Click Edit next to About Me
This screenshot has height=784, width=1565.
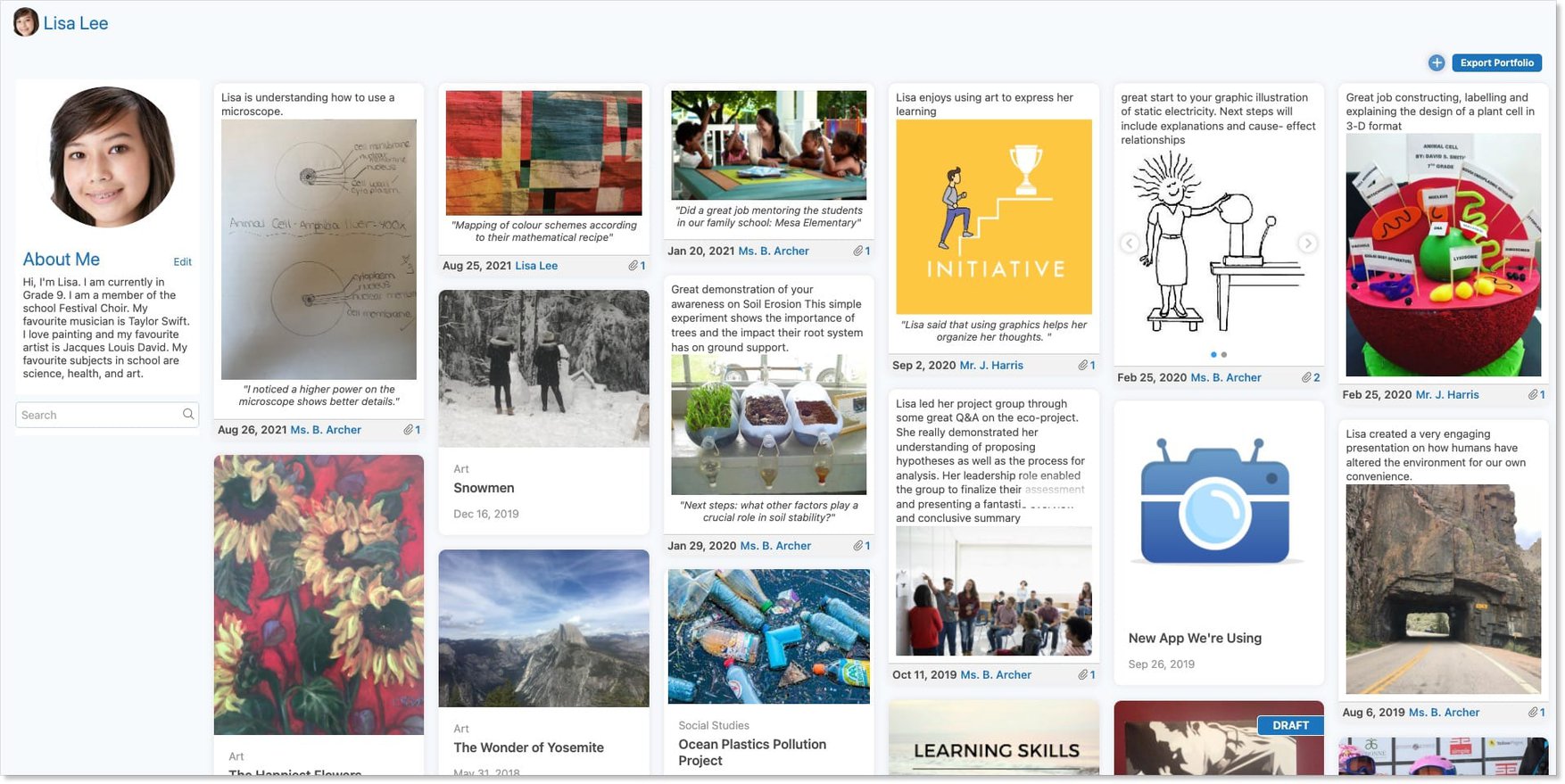coord(182,262)
